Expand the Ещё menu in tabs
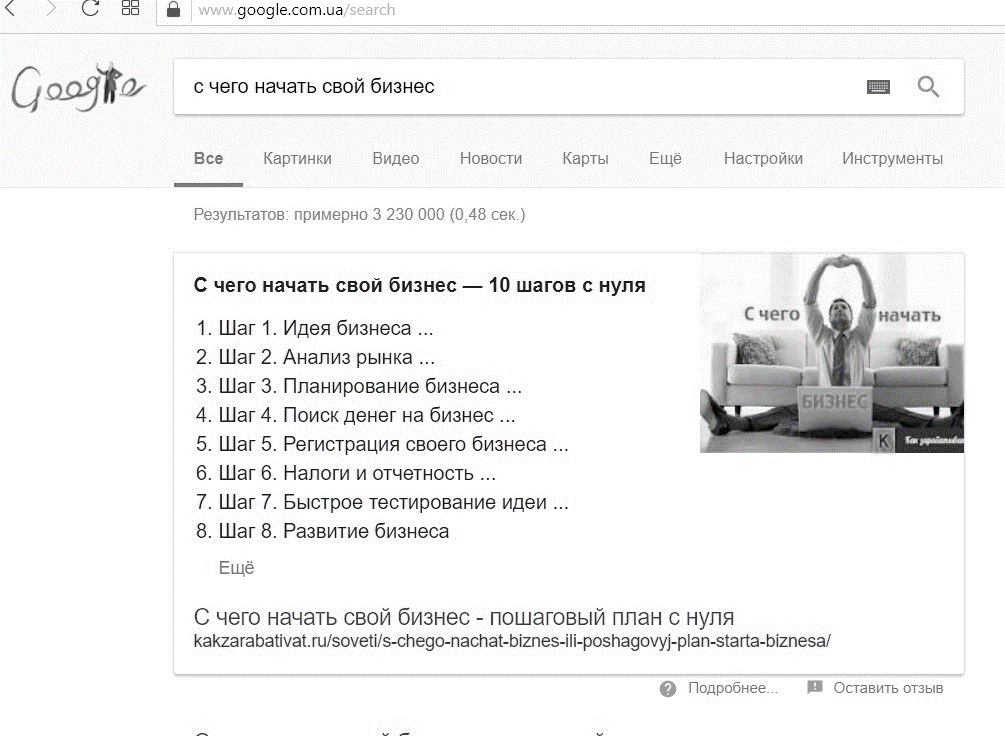Image resolution: width=1005 pixels, height=736 pixels. tap(665, 158)
